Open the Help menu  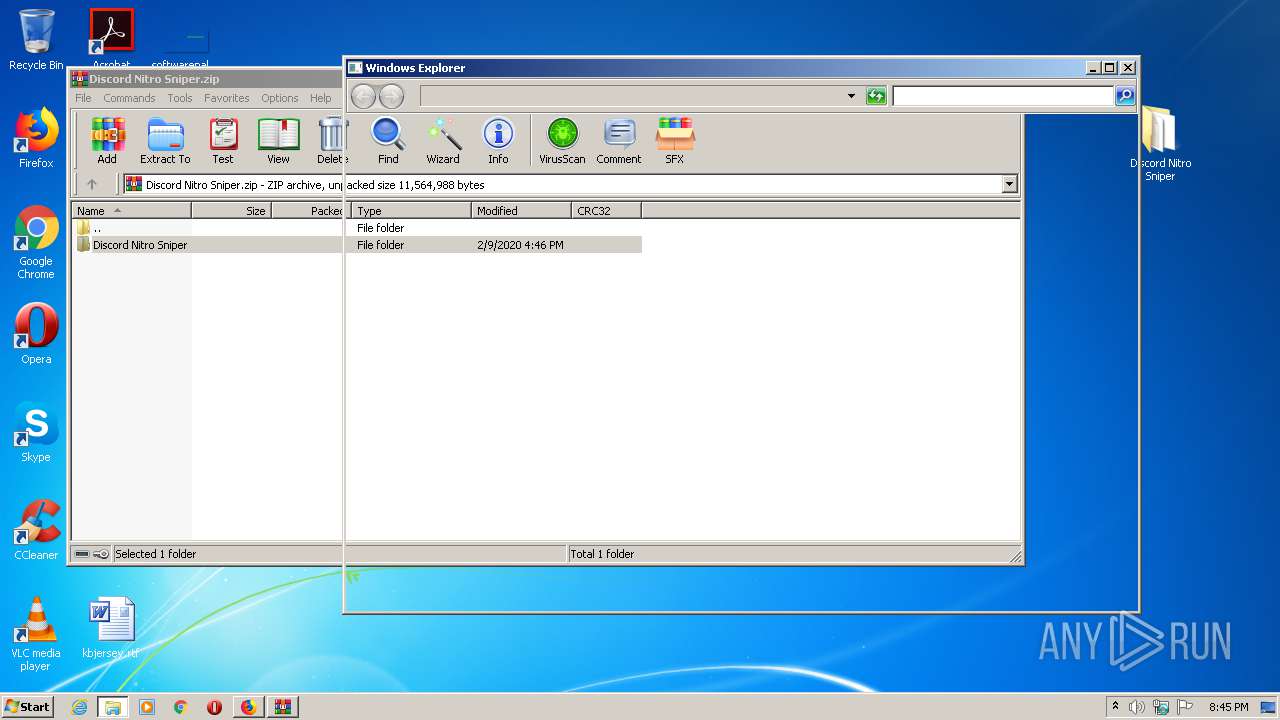pos(320,98)
